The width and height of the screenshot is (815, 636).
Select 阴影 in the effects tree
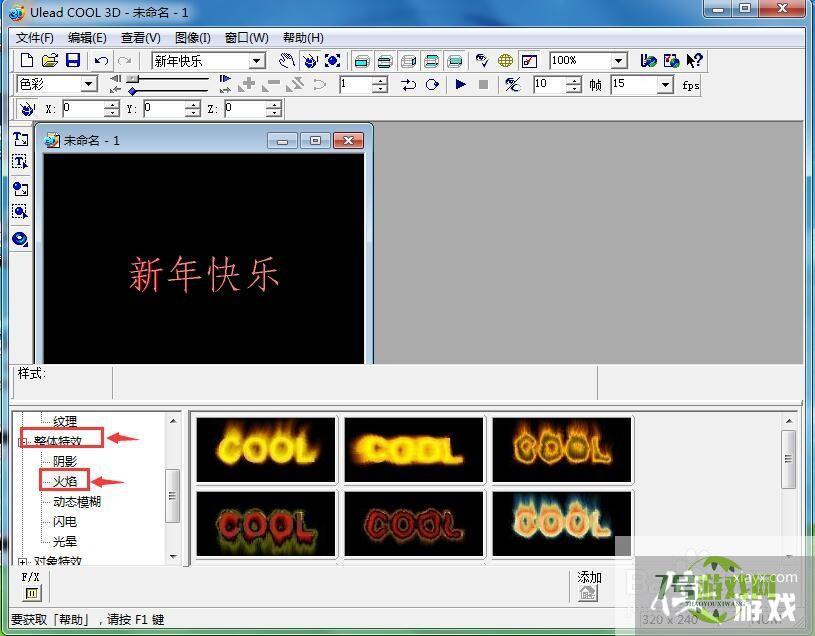coord(65,461)
